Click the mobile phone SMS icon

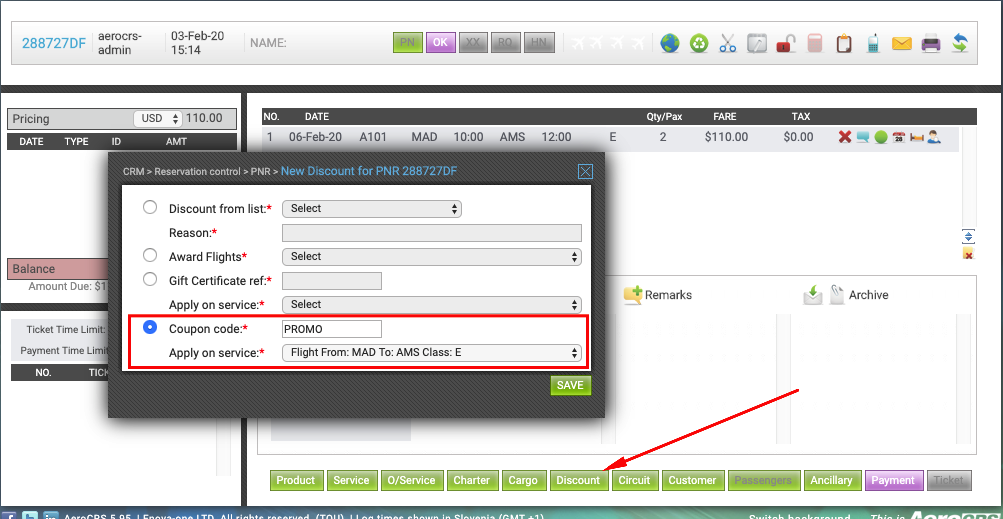click(x=873, y=44)
